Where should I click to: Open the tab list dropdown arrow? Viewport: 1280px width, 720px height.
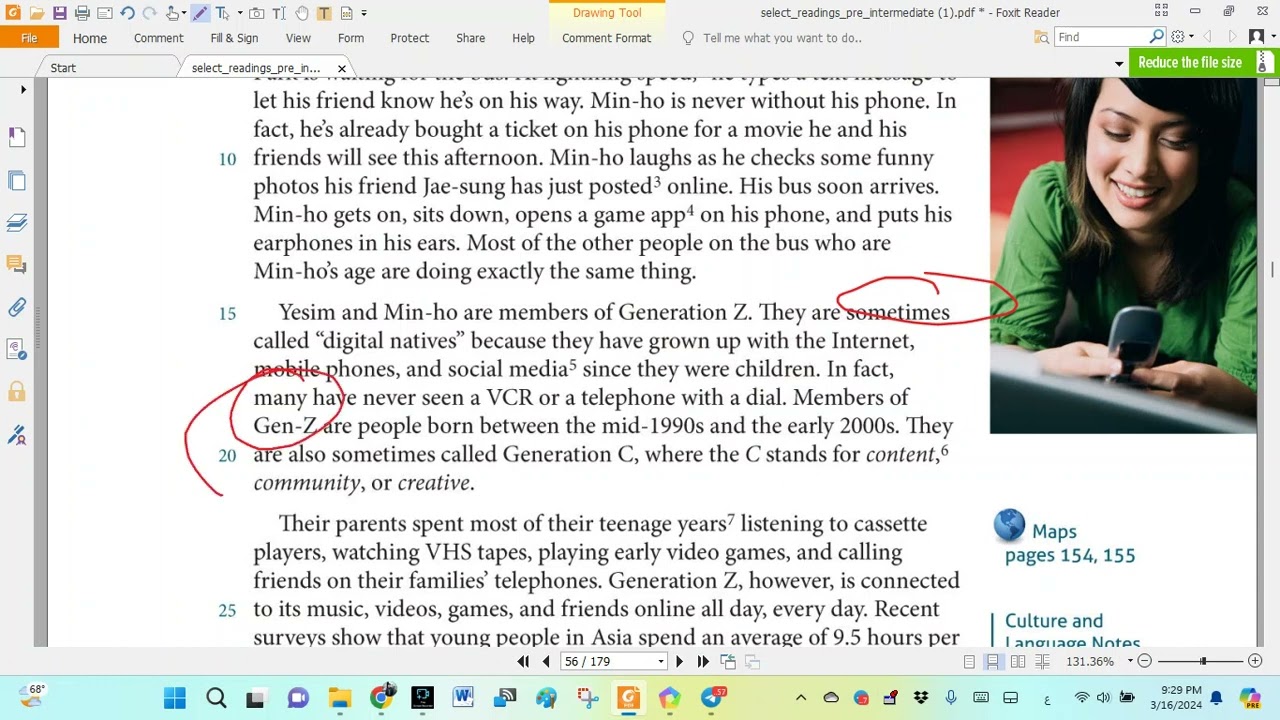(1119, 64)
